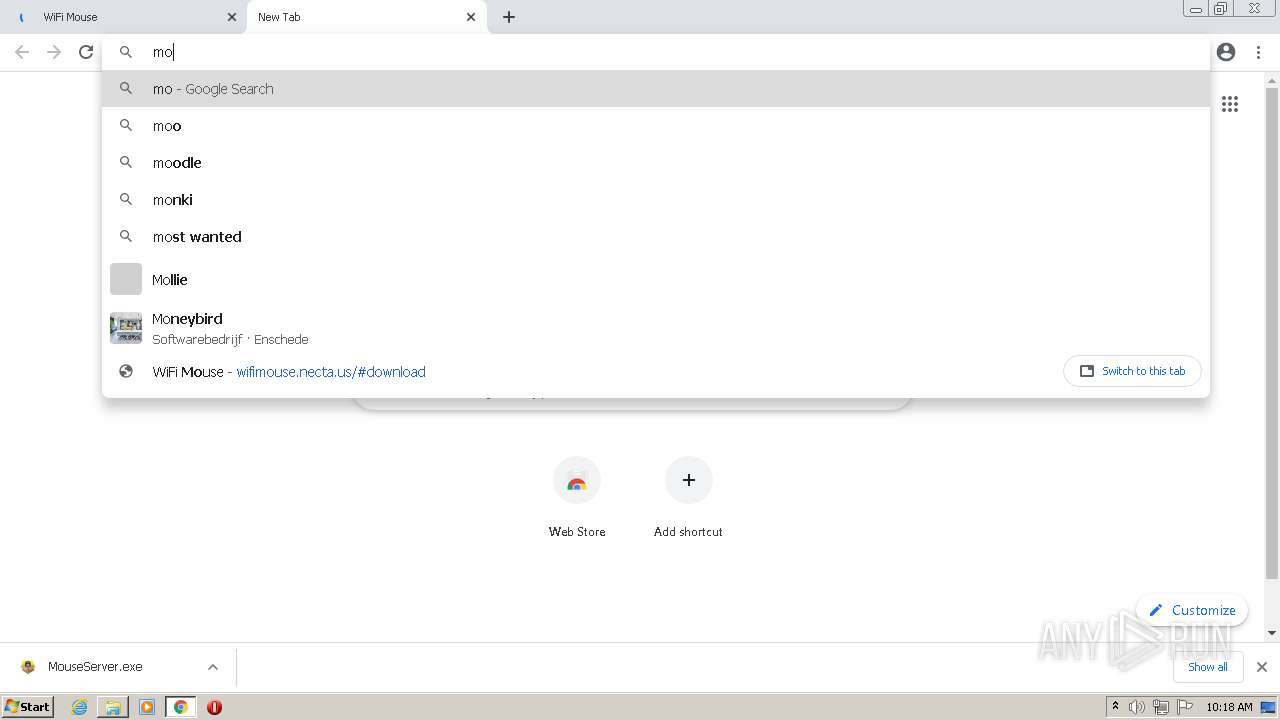Open the Web Store shortcut
This screenshot has width=1280, height=720.
(577, 498)
